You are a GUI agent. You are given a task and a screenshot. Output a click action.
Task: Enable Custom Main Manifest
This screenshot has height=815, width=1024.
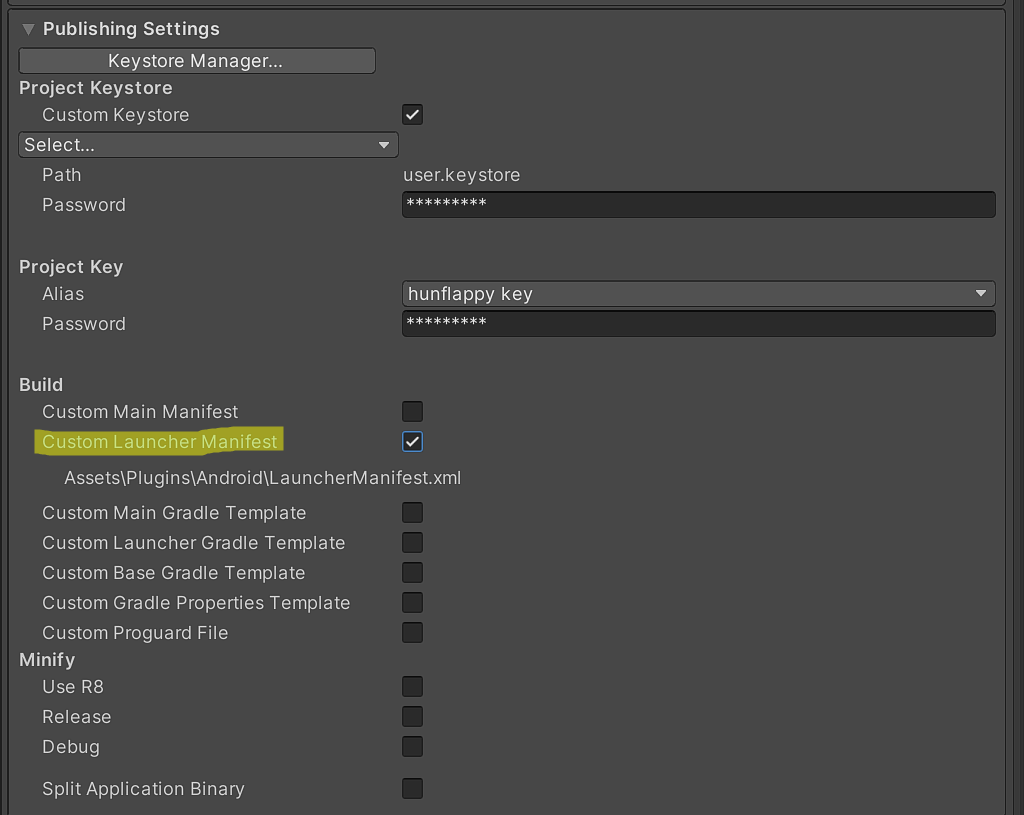click(x=412, y=411)
